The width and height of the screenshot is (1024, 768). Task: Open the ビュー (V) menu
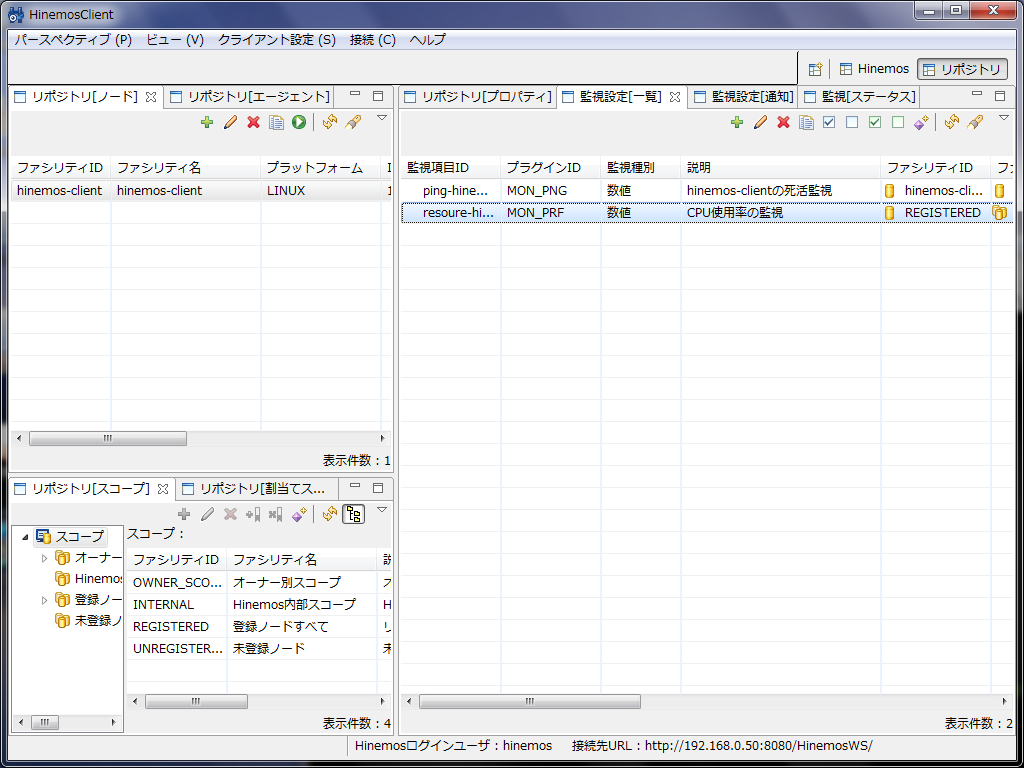[x=175, y=40]
